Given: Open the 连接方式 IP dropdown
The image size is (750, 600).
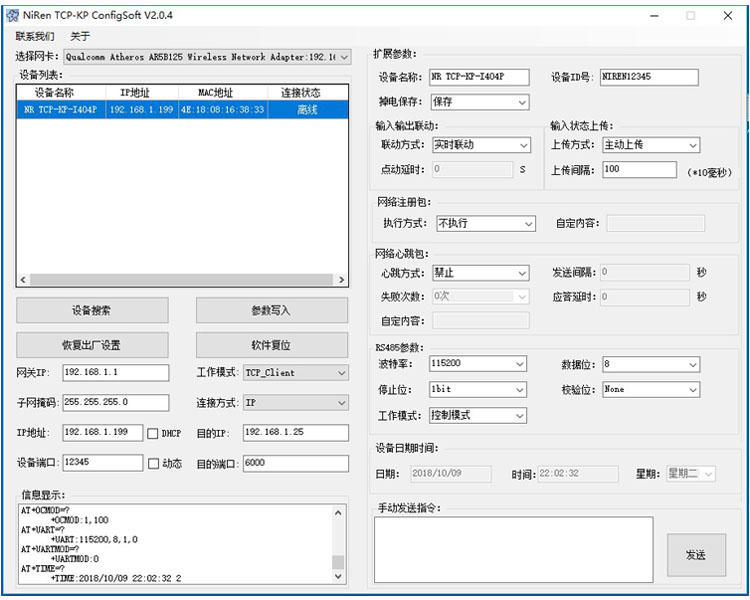Looking at the screenshot, I should (296, 403).
